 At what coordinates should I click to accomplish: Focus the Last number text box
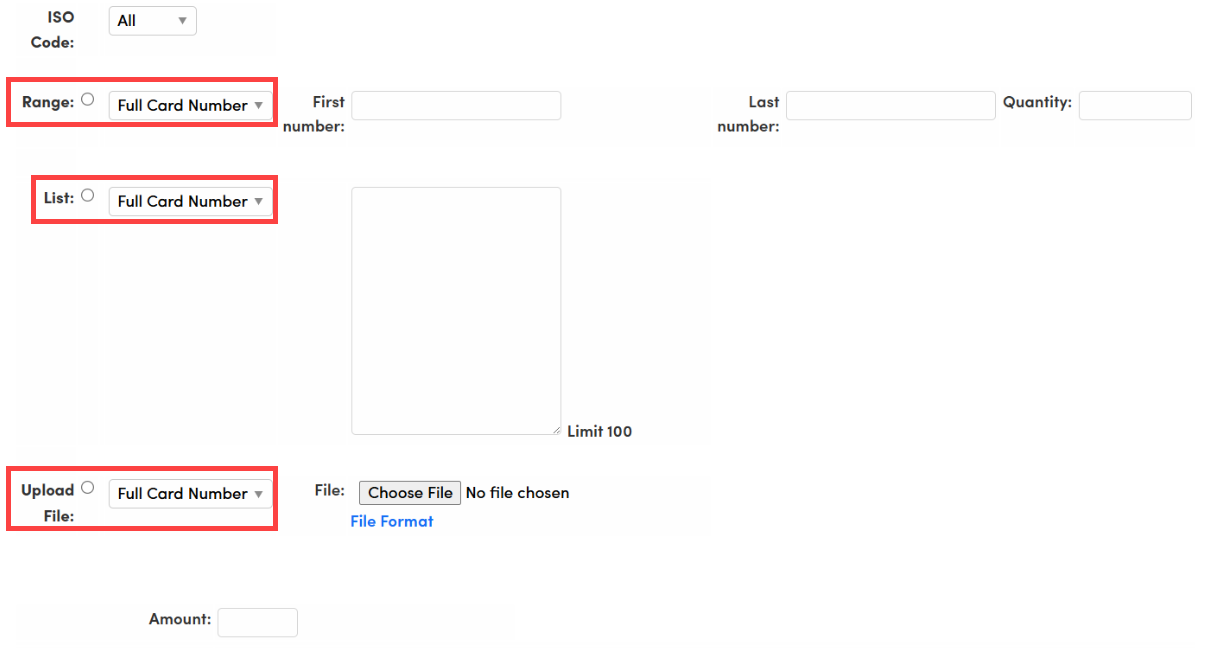pos(890,105)
